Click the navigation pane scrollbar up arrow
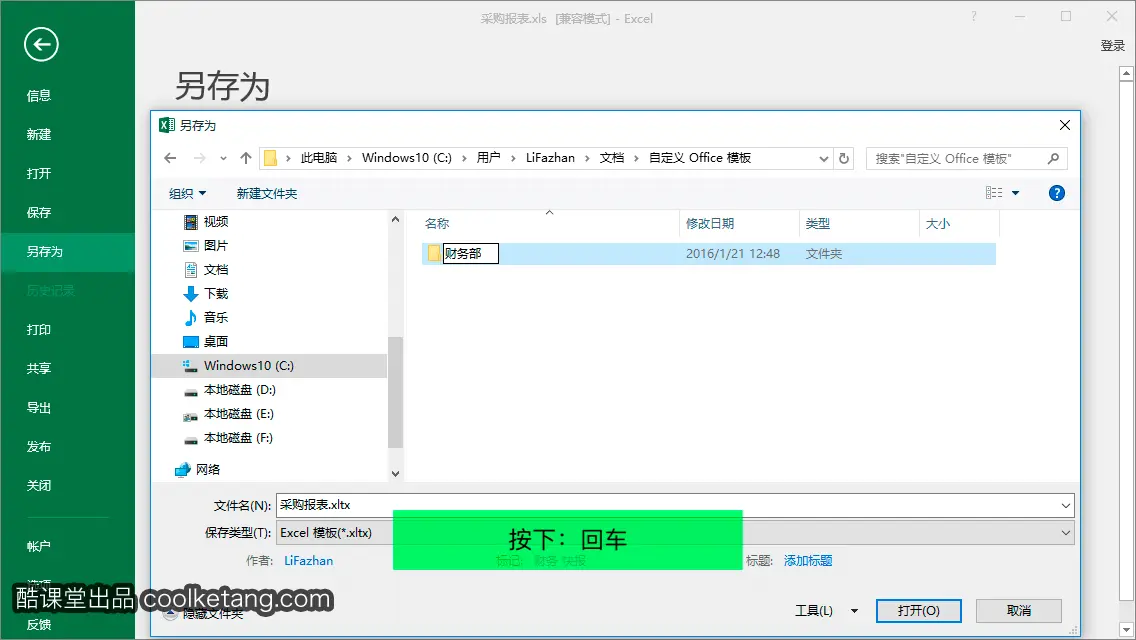1136x640 pixels. coord(395,219)
